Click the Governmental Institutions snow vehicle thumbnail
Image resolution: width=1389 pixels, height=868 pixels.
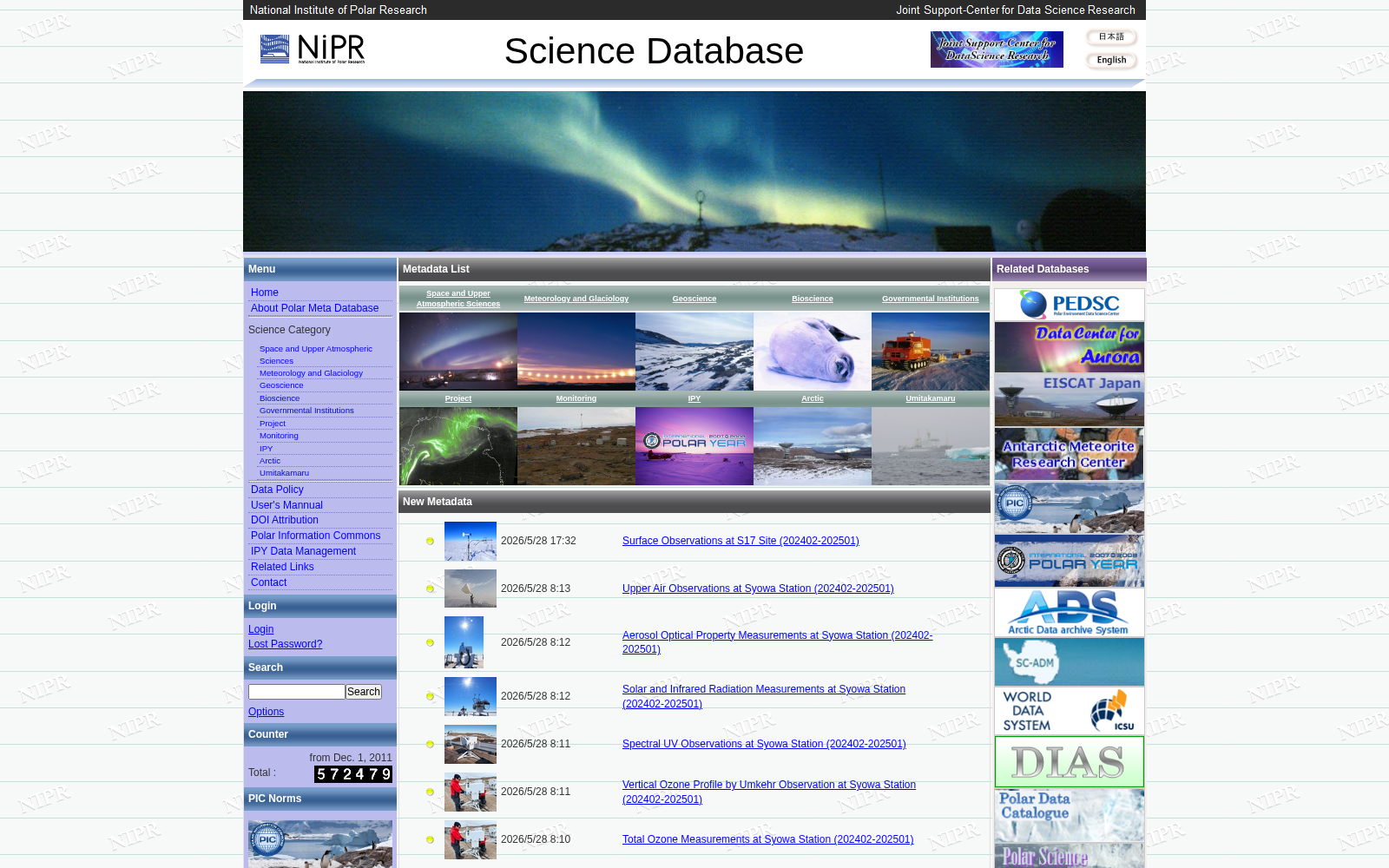pyautogui.click(x=931, y=352)
